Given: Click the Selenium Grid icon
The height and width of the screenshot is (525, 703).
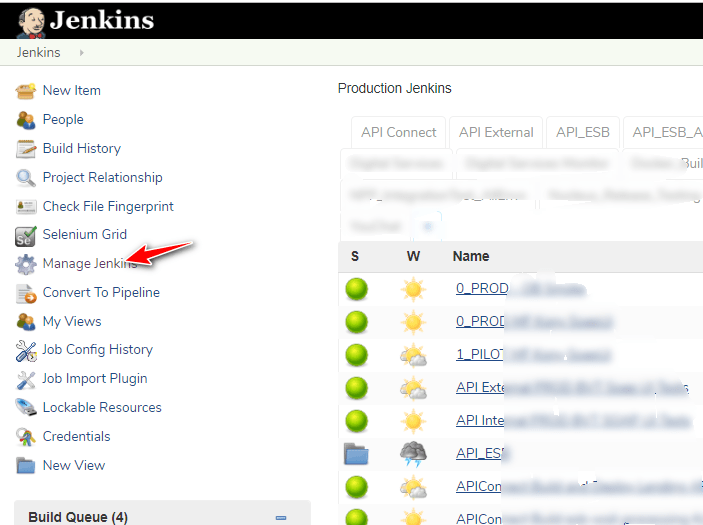Looking at the screenshot, I should pyautogui.click(x=26, y=236).
